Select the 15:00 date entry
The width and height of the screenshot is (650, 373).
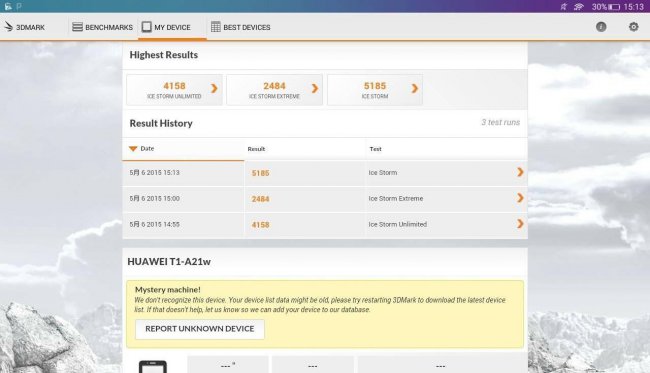point(154,199)
